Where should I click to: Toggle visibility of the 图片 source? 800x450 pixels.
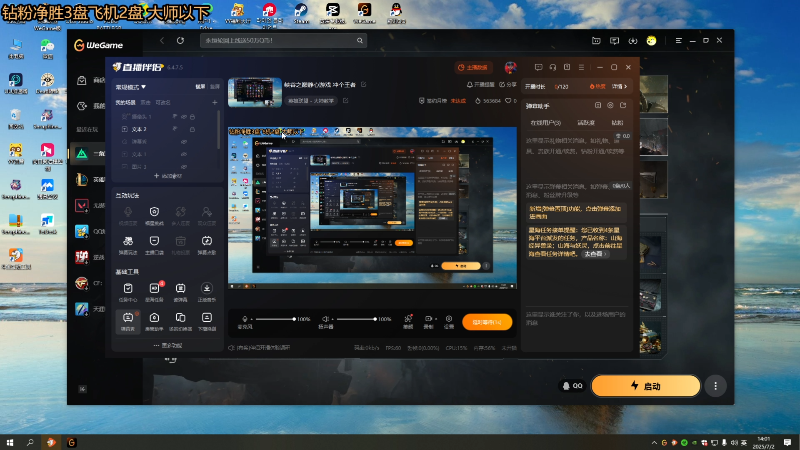[184, 166]
